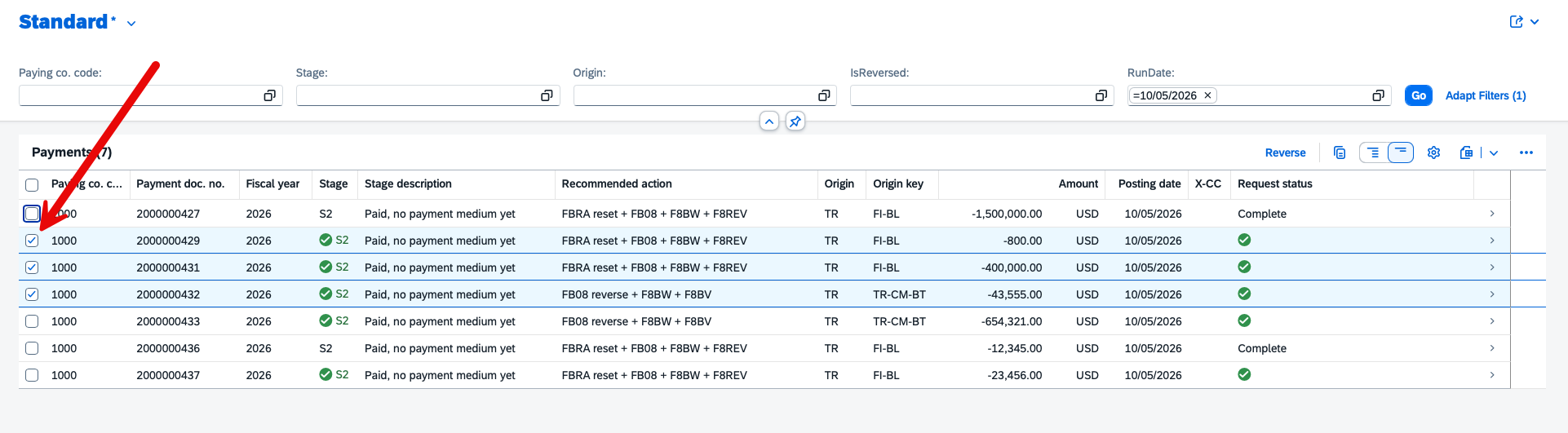Viewport: 1568px width, 433px height.
Task: Expand the share options dropdown arrow
Action: coord(1535,22)
